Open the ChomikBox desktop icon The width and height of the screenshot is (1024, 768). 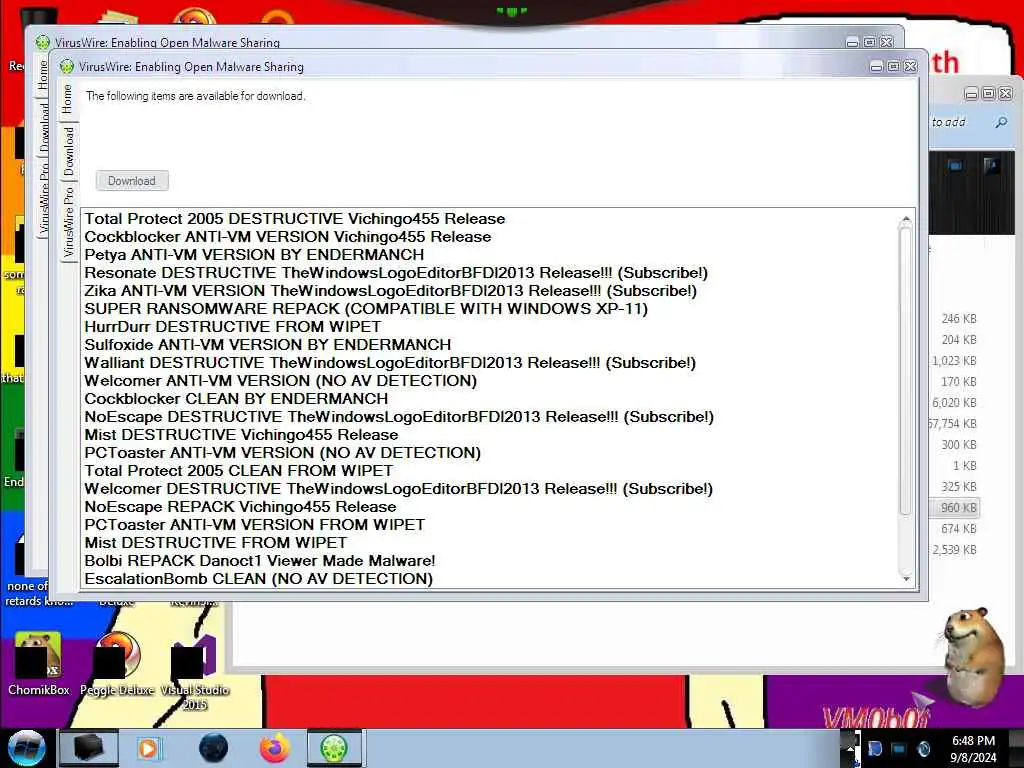(x=39, y=663)
